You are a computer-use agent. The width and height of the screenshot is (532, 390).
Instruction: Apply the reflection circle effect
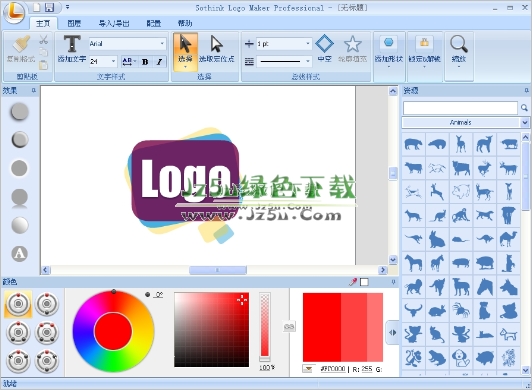(x=19, y=198)
